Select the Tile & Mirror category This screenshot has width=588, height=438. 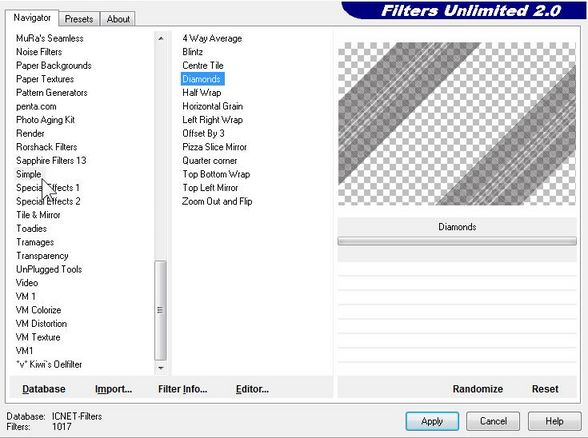pos(38,215)
